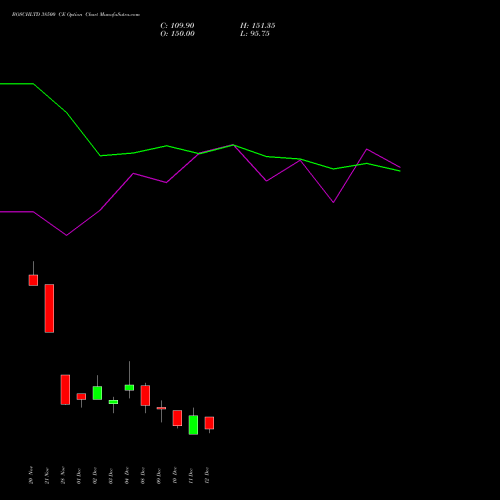The width and height of the screenshot is (500, 500).
Task: Click the last red candle above 12 Dec
Action: coord(209,423)
